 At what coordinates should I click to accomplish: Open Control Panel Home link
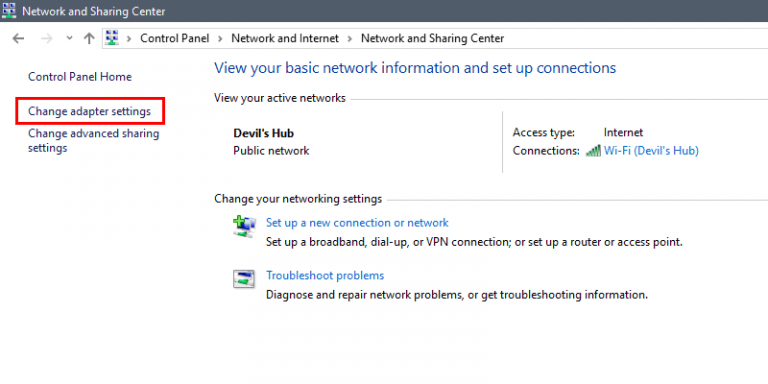click(80, 77)
